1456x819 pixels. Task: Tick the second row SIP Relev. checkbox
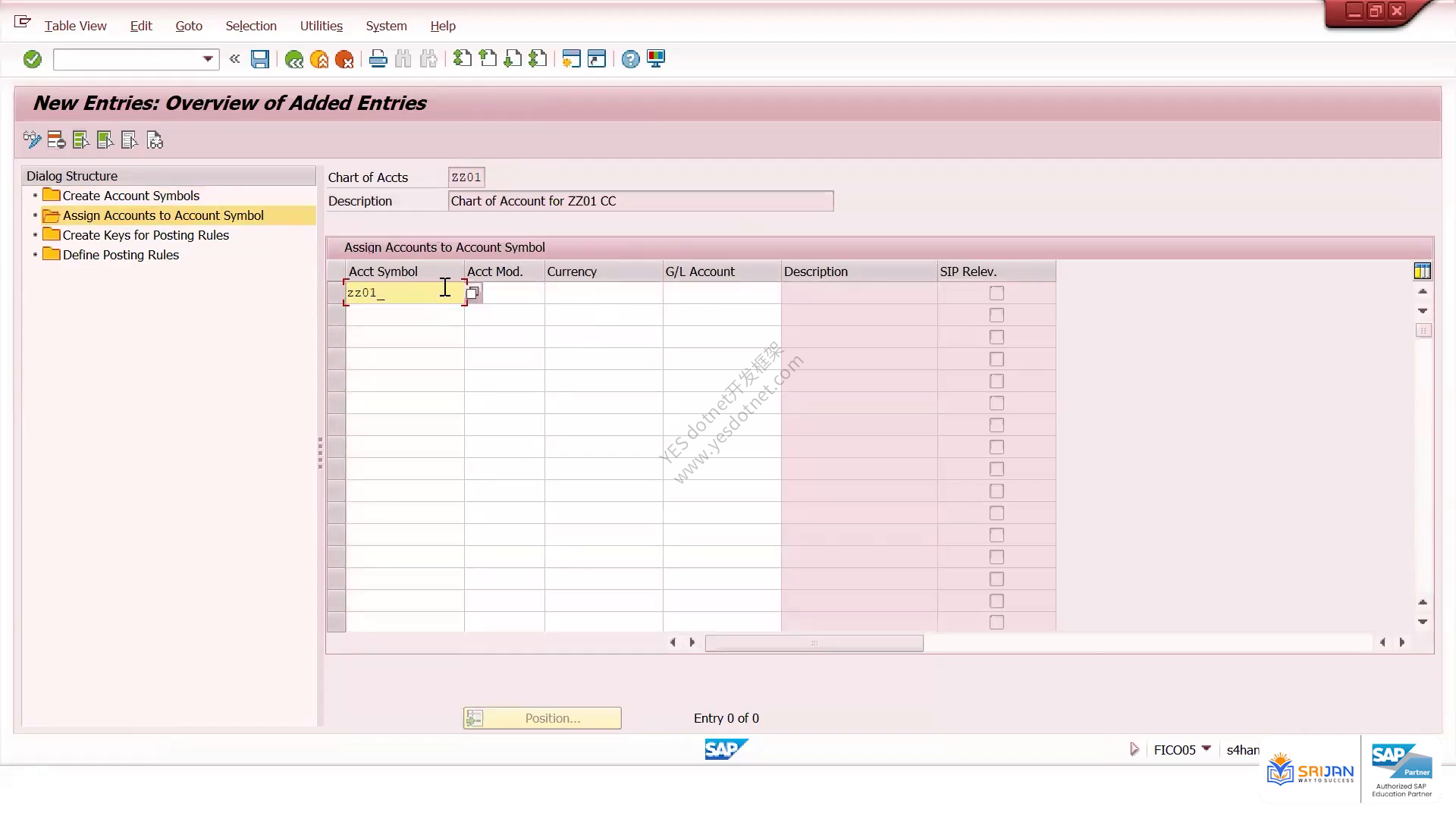[x=996, y=315]
